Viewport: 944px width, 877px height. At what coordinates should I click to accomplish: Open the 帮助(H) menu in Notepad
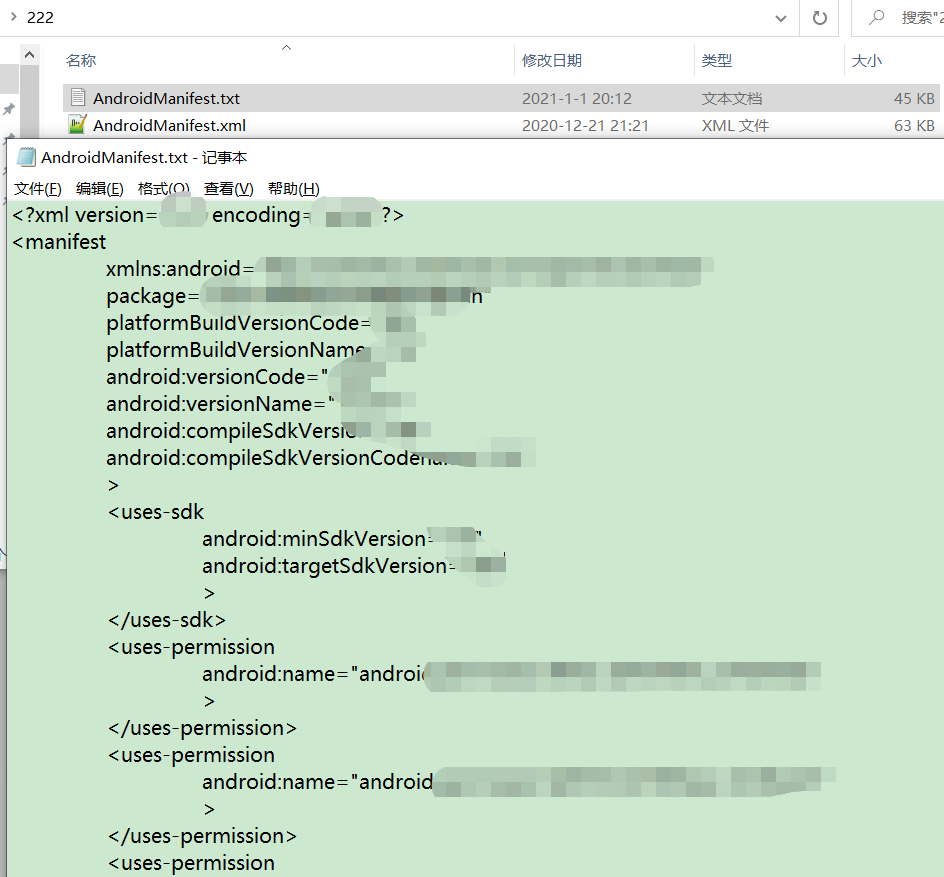pos(290,188)
